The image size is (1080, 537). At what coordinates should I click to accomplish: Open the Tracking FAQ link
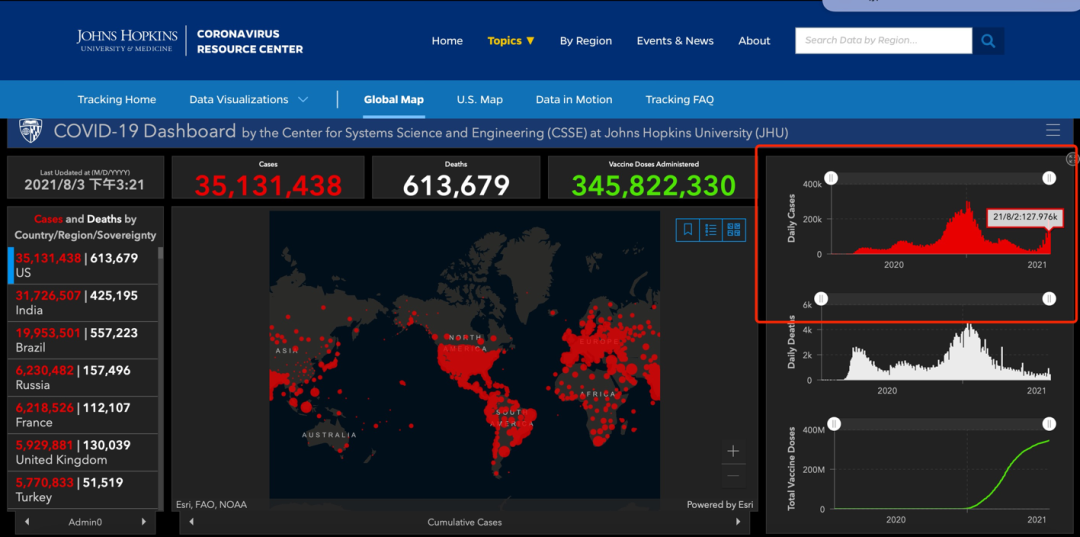coord(679,99)
